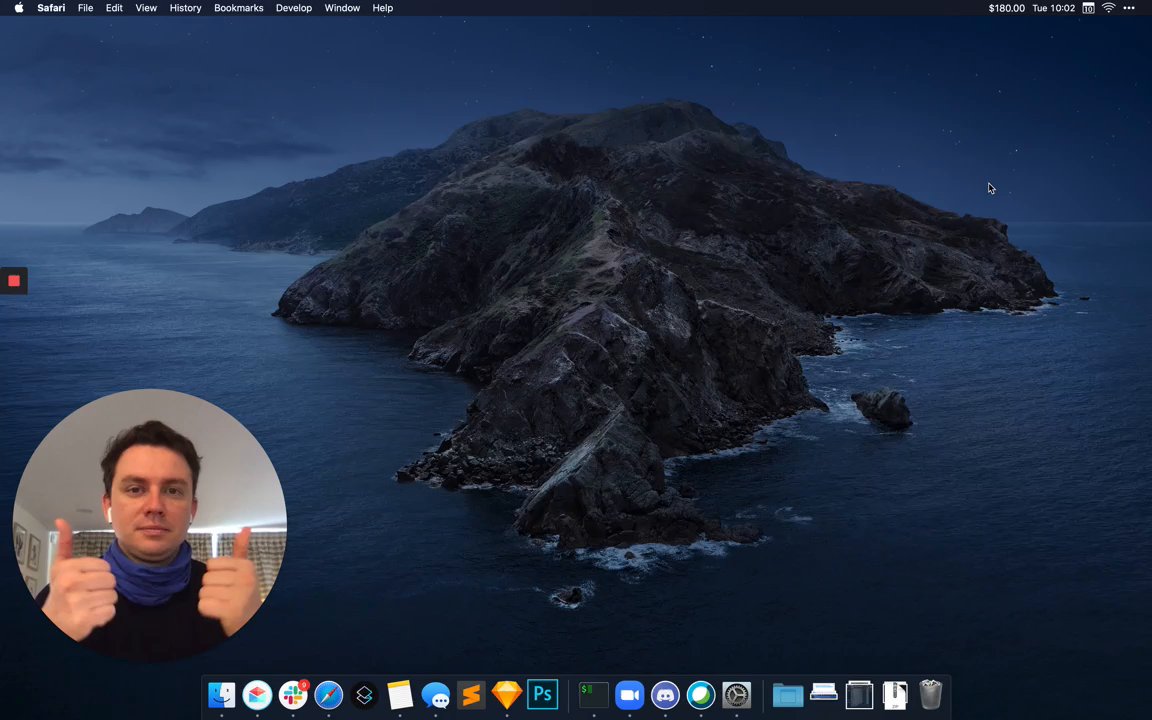The height and width of the screenshot is (720, 1152).
Task: Open System Preferences gear icon
Action: [x=737, y=694]
